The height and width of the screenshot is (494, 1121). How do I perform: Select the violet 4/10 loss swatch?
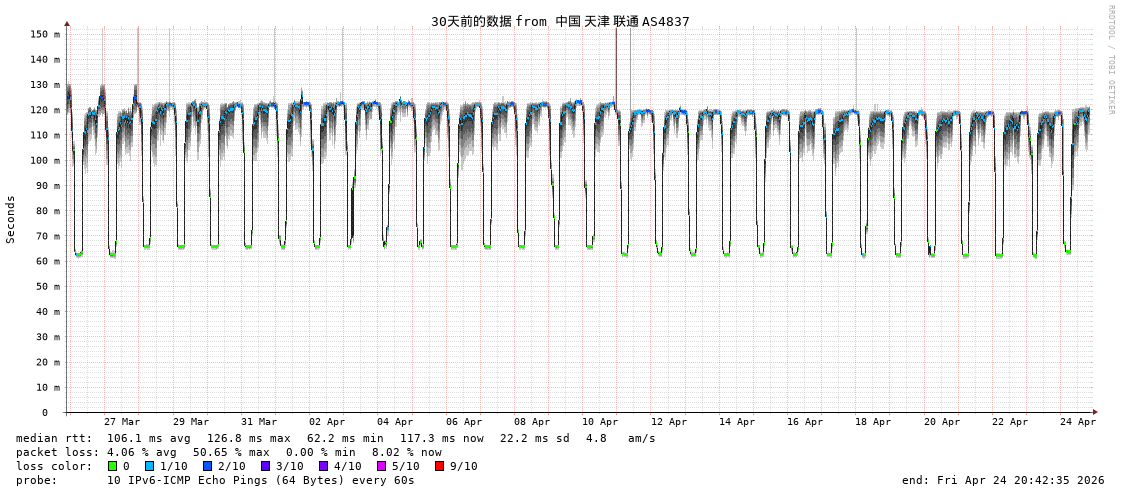[x=323, y=466]
